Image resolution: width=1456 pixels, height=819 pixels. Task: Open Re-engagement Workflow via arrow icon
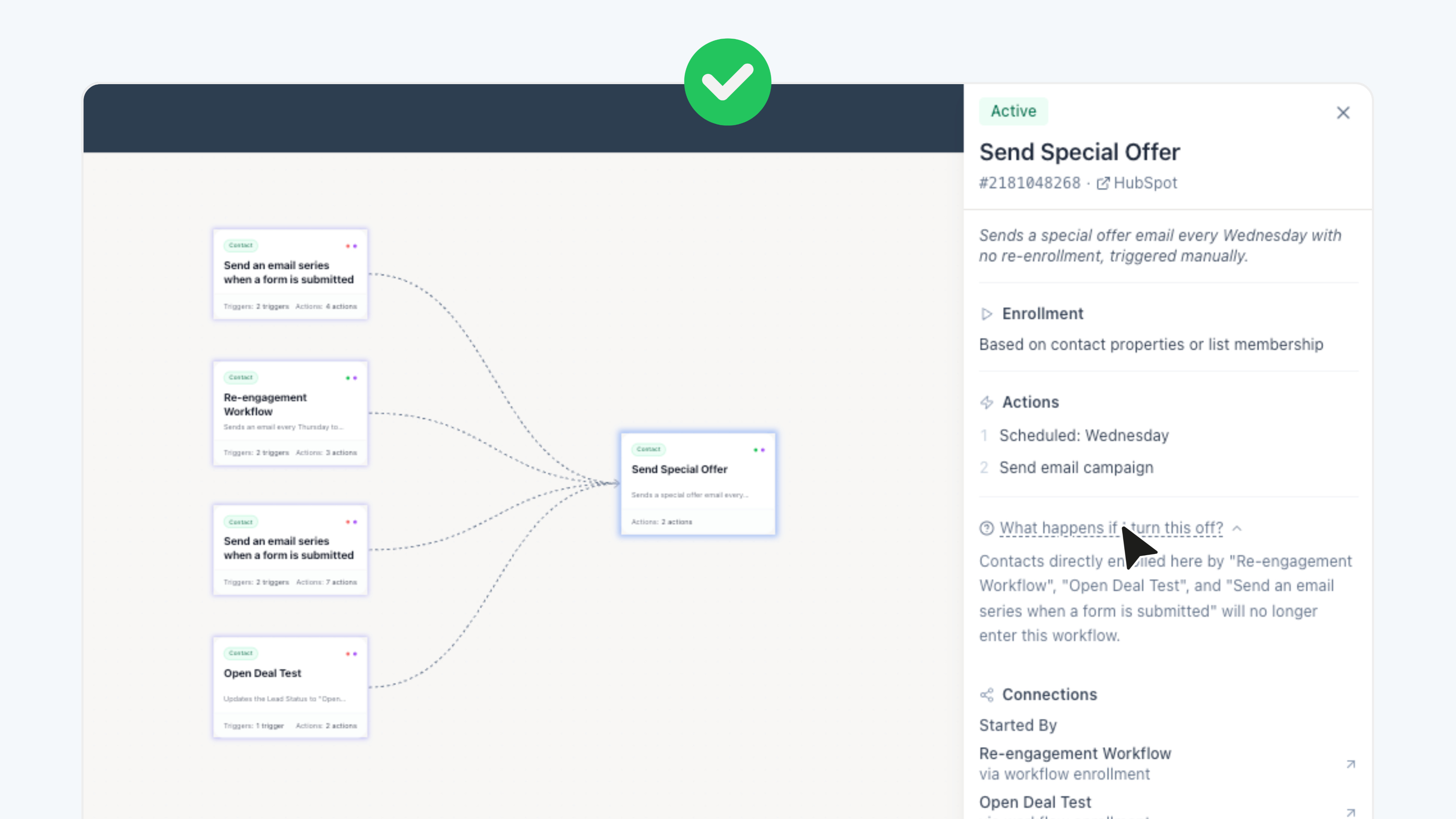[1351, 764]
